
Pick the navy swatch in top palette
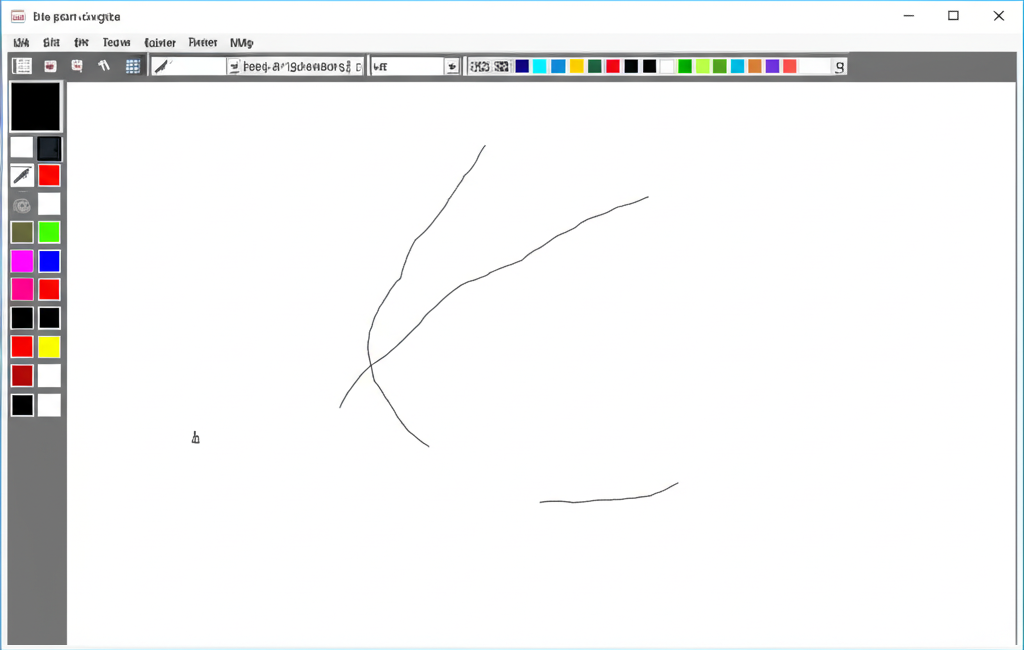click(x=522, y=66)
